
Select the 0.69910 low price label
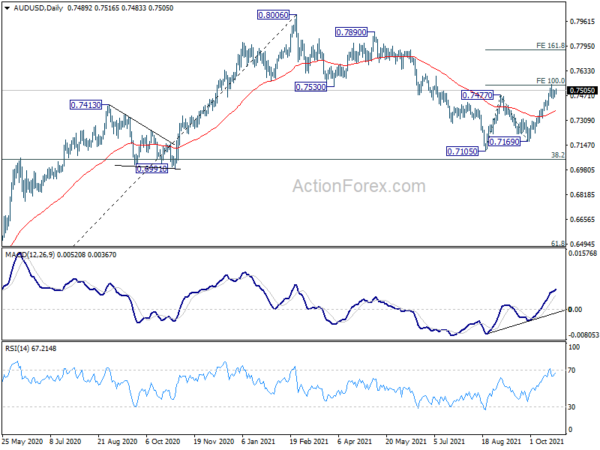(152, 169)
